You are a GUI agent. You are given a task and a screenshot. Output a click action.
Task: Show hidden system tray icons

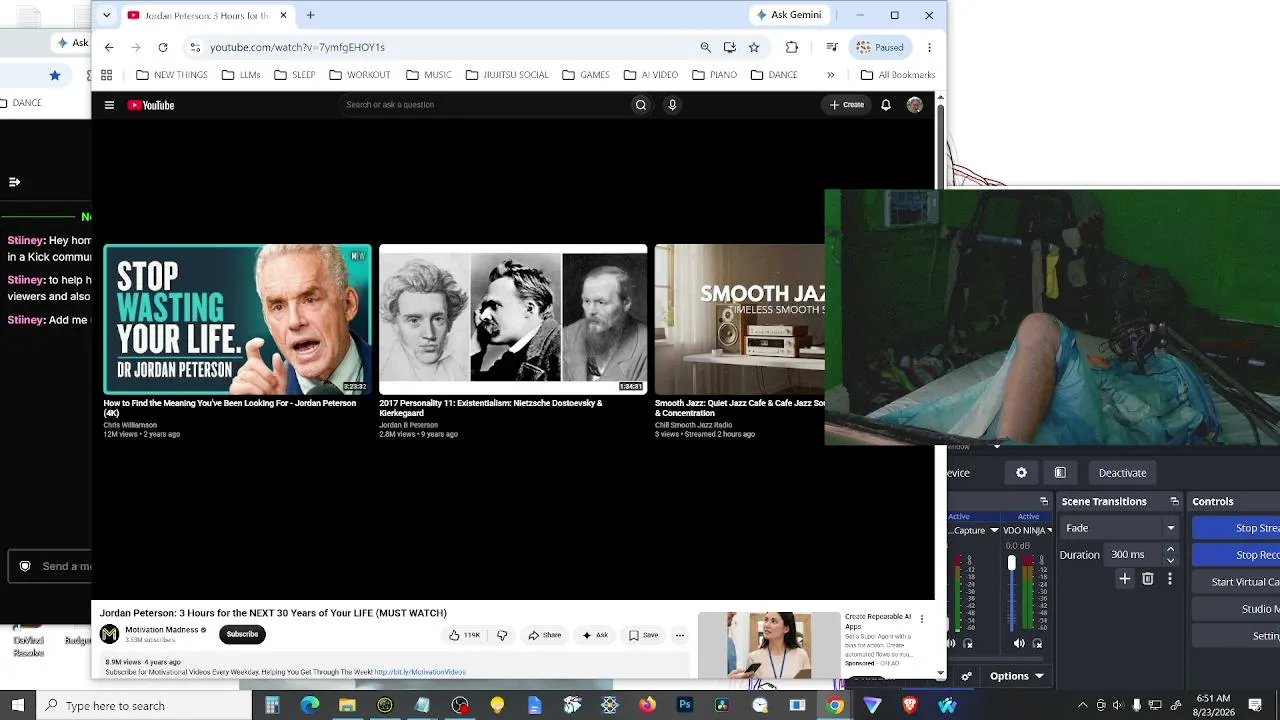[1082, 706]
